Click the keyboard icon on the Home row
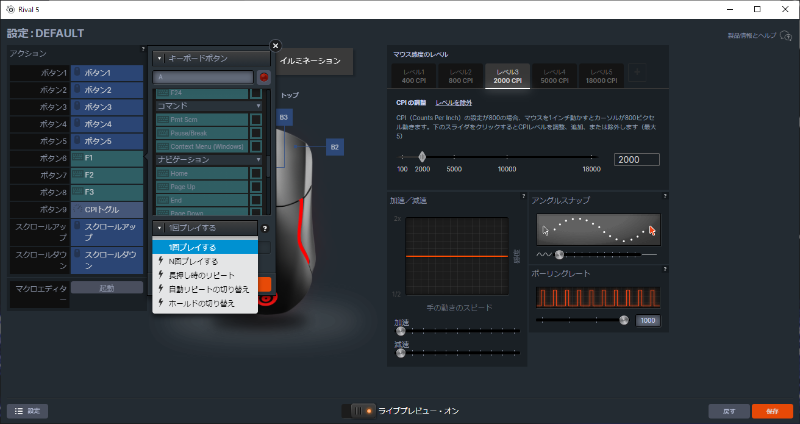The image size is (800, 424). point(163,173)
